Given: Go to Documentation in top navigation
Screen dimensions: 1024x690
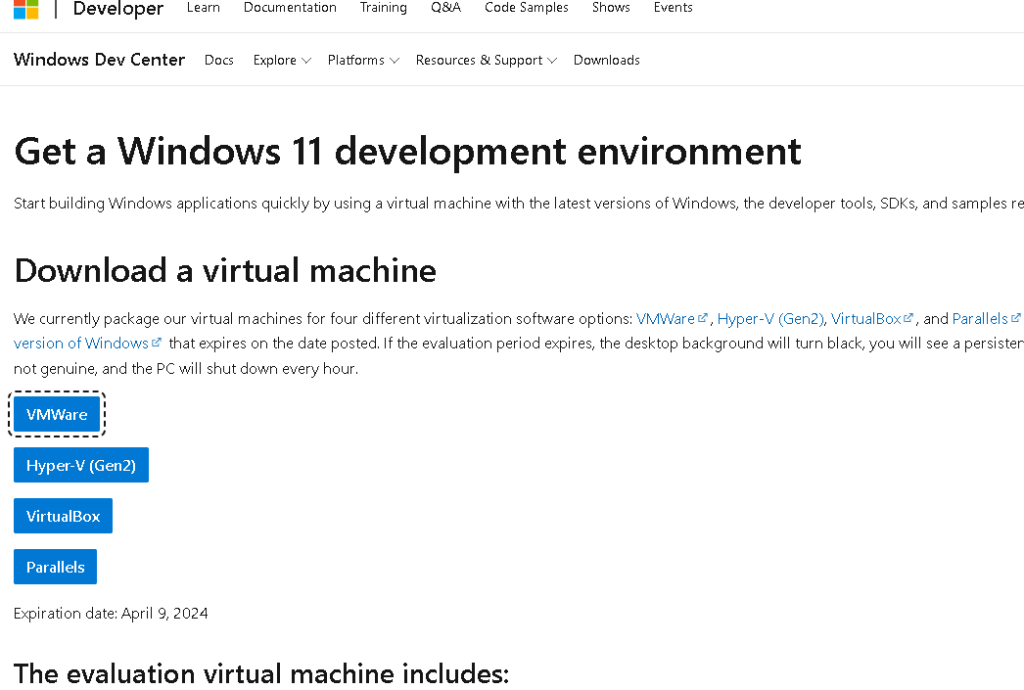Looking at the screenshot, I should [290, 8].
